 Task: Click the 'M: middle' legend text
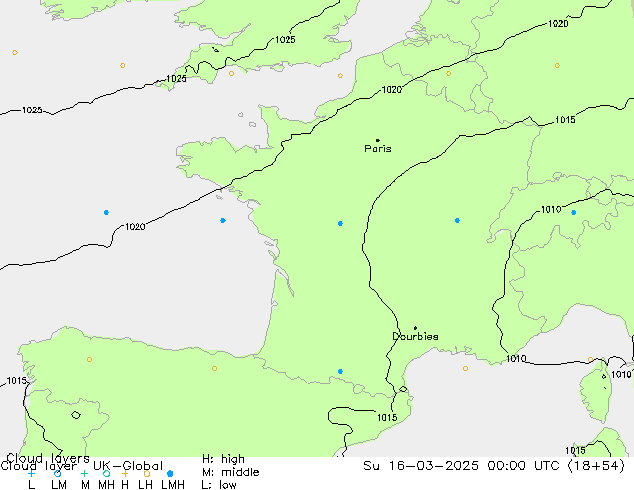point(230,472)
